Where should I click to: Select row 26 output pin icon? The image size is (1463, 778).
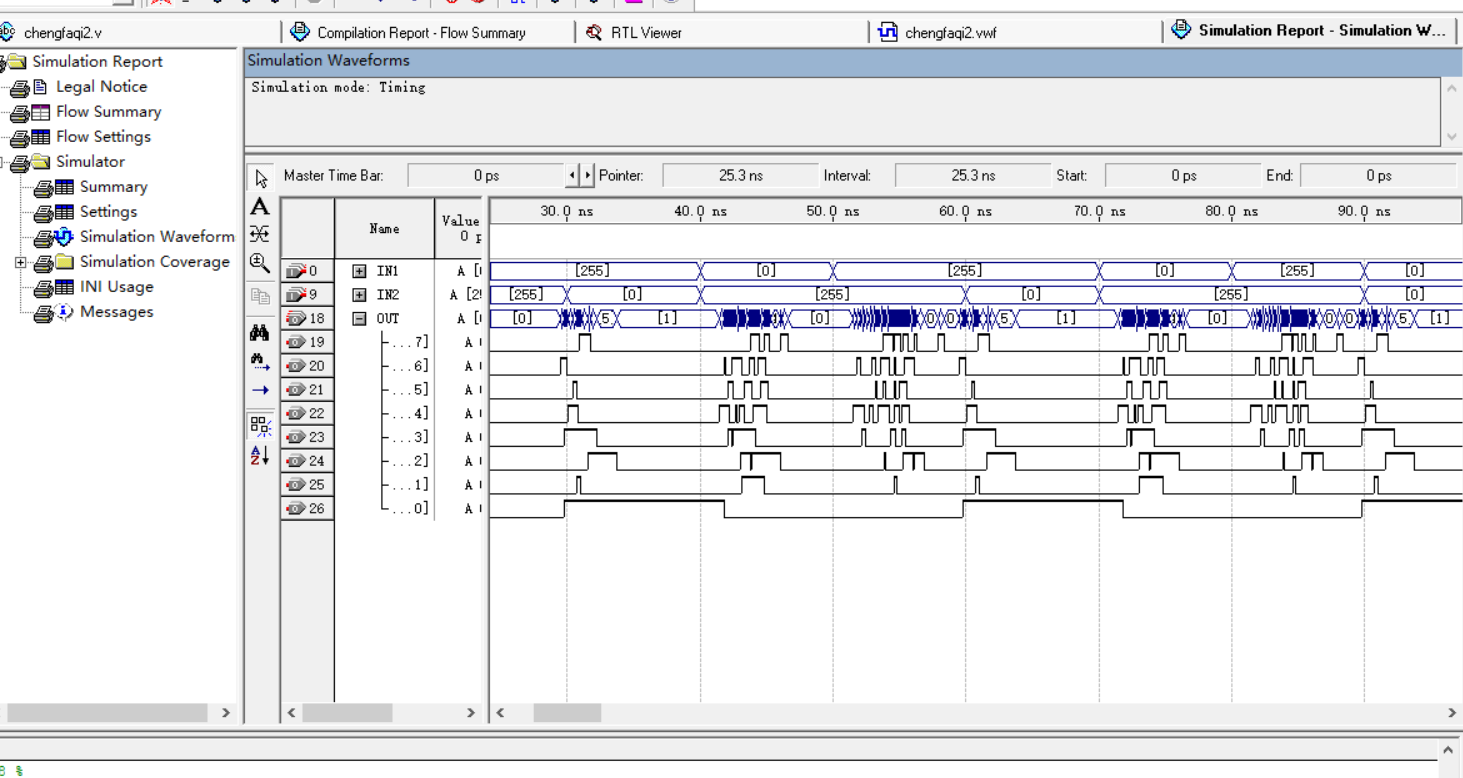coord(296,509)
